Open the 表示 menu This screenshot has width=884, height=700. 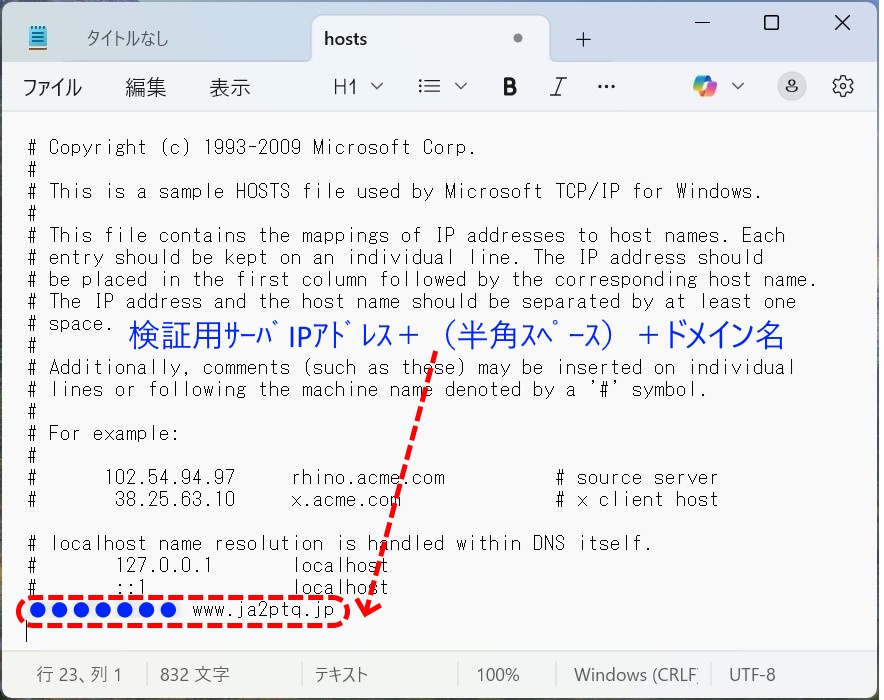[x=229, y=87]
